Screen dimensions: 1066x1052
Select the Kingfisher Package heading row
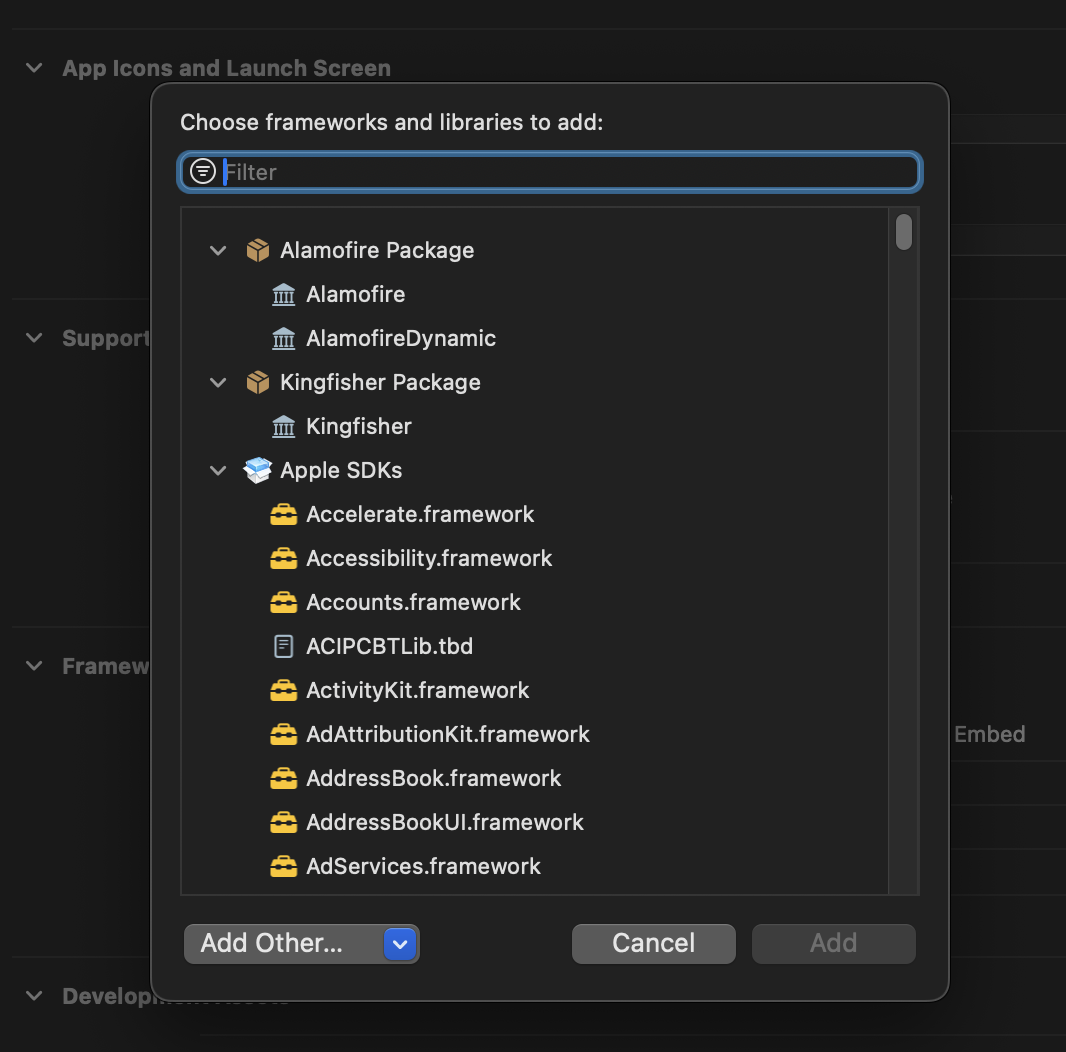coord(534,382)
